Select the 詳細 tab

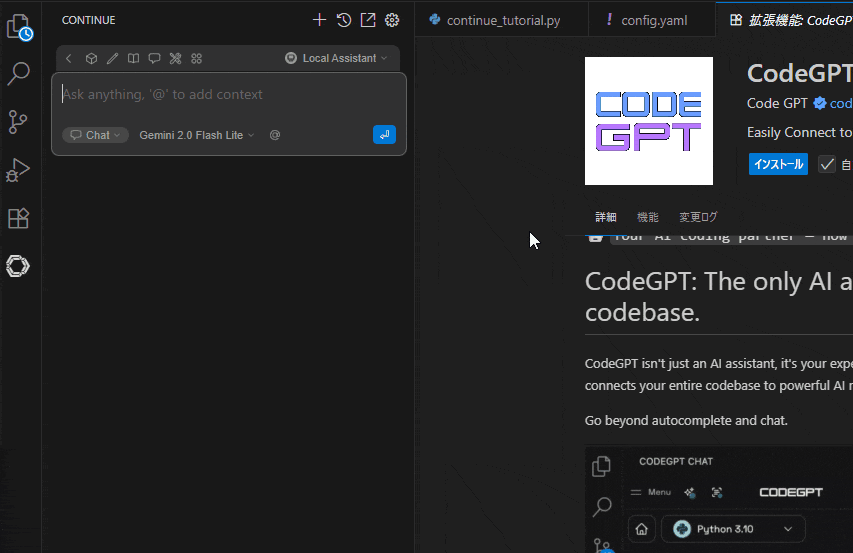[605, 217]
